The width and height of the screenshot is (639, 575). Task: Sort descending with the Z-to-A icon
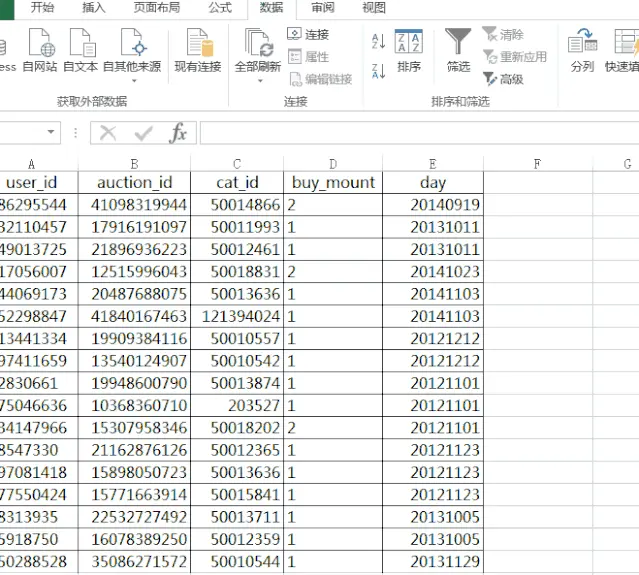pos(379,71)
